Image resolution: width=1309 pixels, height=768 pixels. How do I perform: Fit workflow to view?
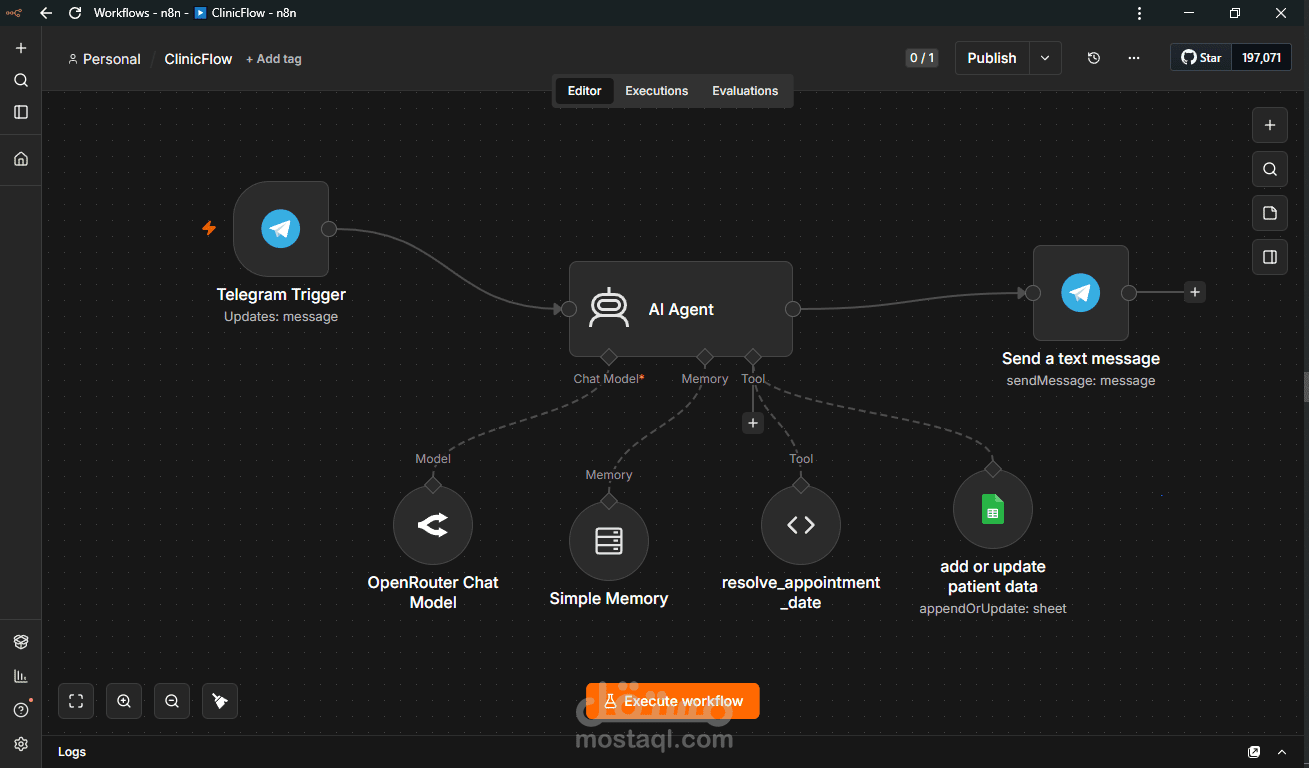click(76, 701)
